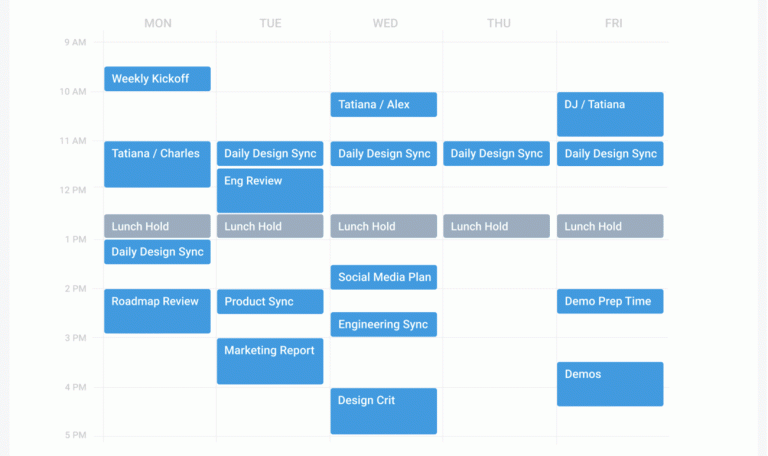Click the FRI day header
Viewport: 768px width, 456px height.
[x=613, y=23]
